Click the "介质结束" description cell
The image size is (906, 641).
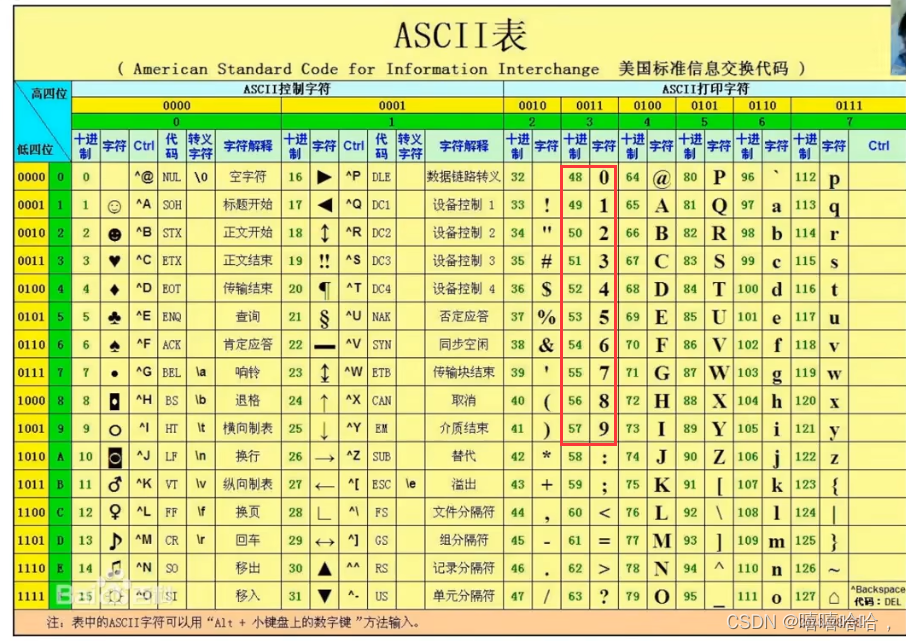coord(463,428)
